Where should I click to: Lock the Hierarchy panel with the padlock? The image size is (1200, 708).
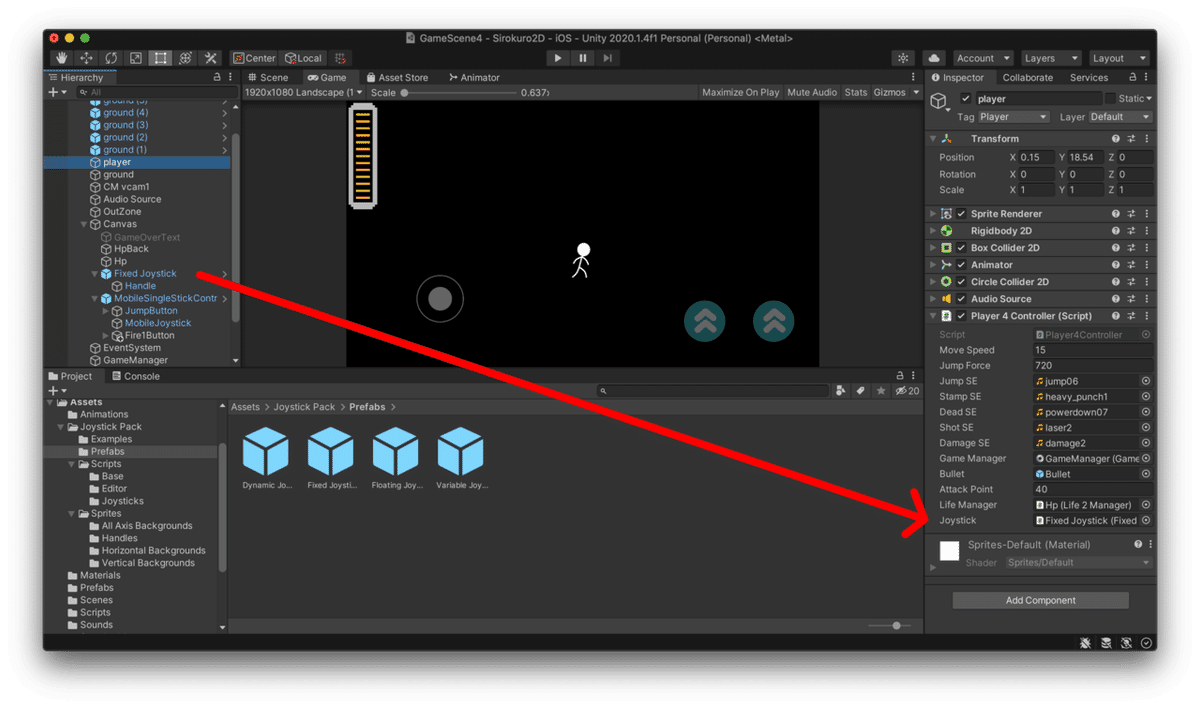217,77
